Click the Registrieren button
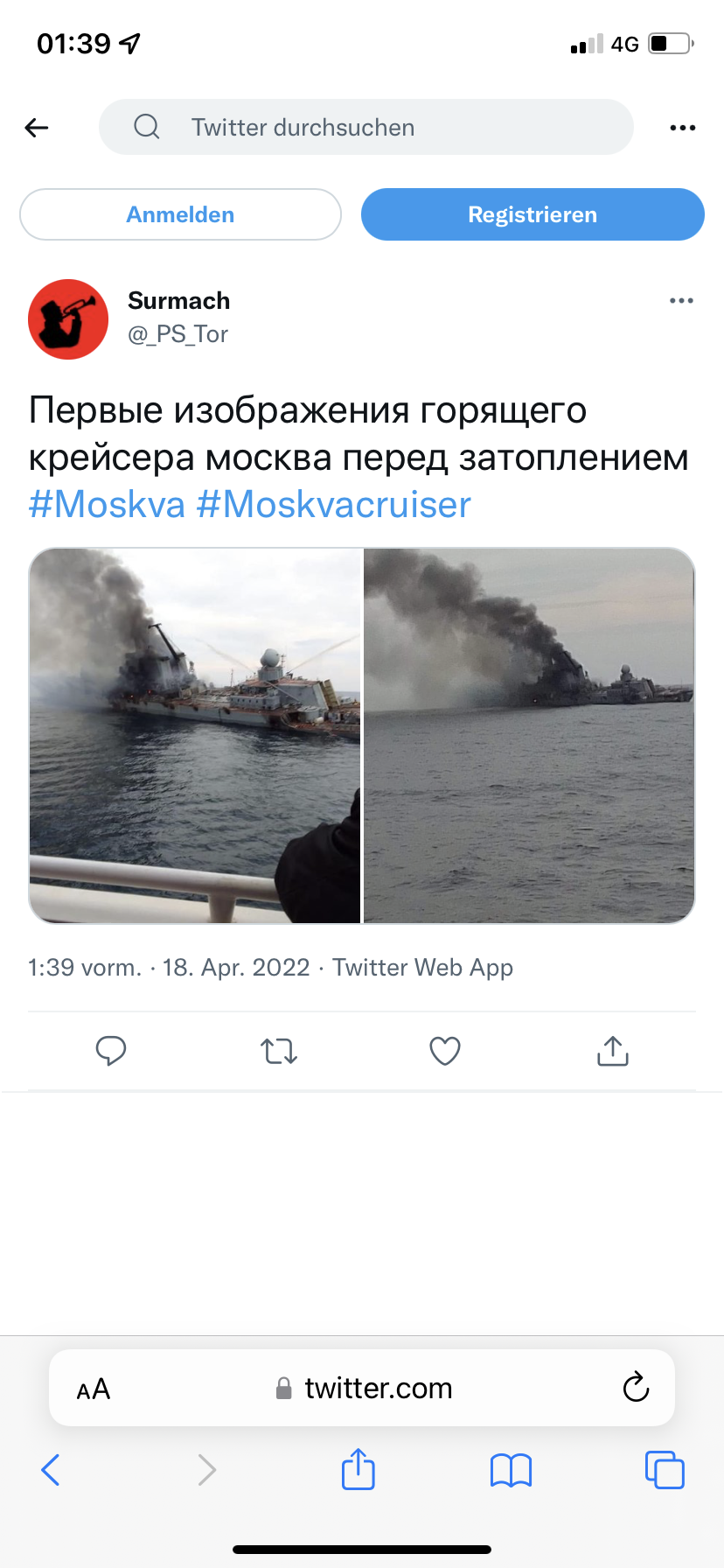 [533, 214]
